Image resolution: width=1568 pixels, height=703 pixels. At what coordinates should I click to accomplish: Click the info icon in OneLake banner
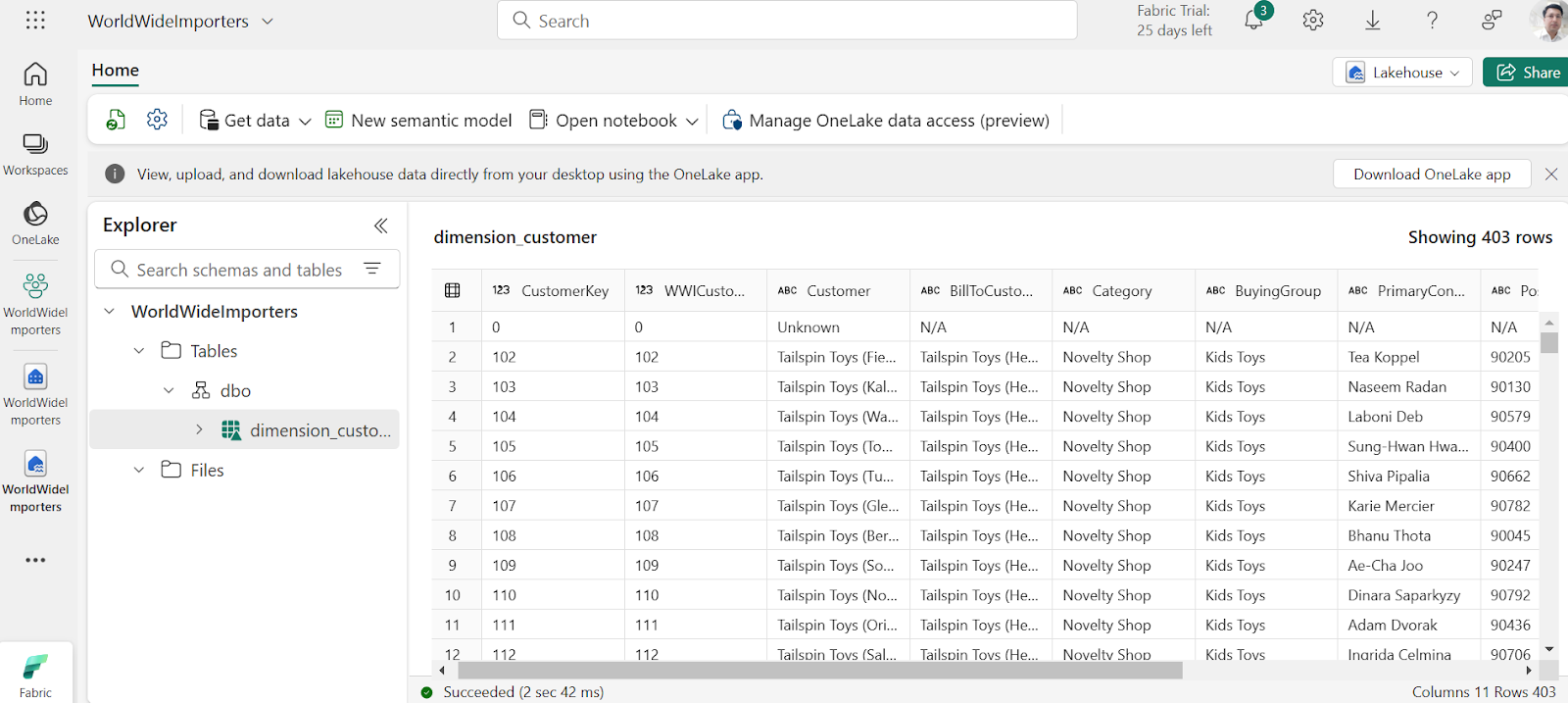pos(115,175)
